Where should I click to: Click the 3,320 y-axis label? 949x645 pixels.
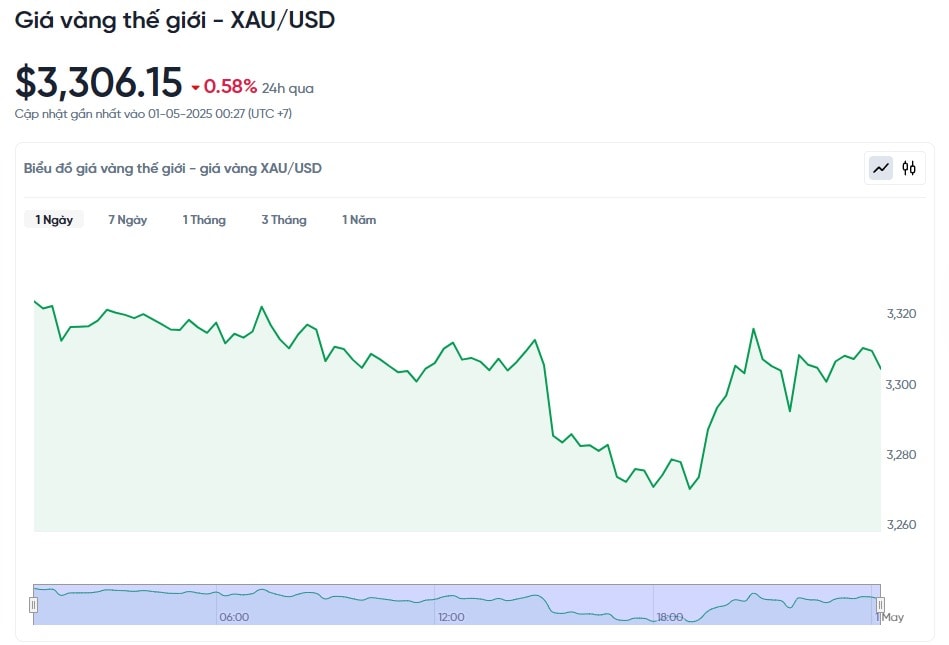[x=901, y=313]
